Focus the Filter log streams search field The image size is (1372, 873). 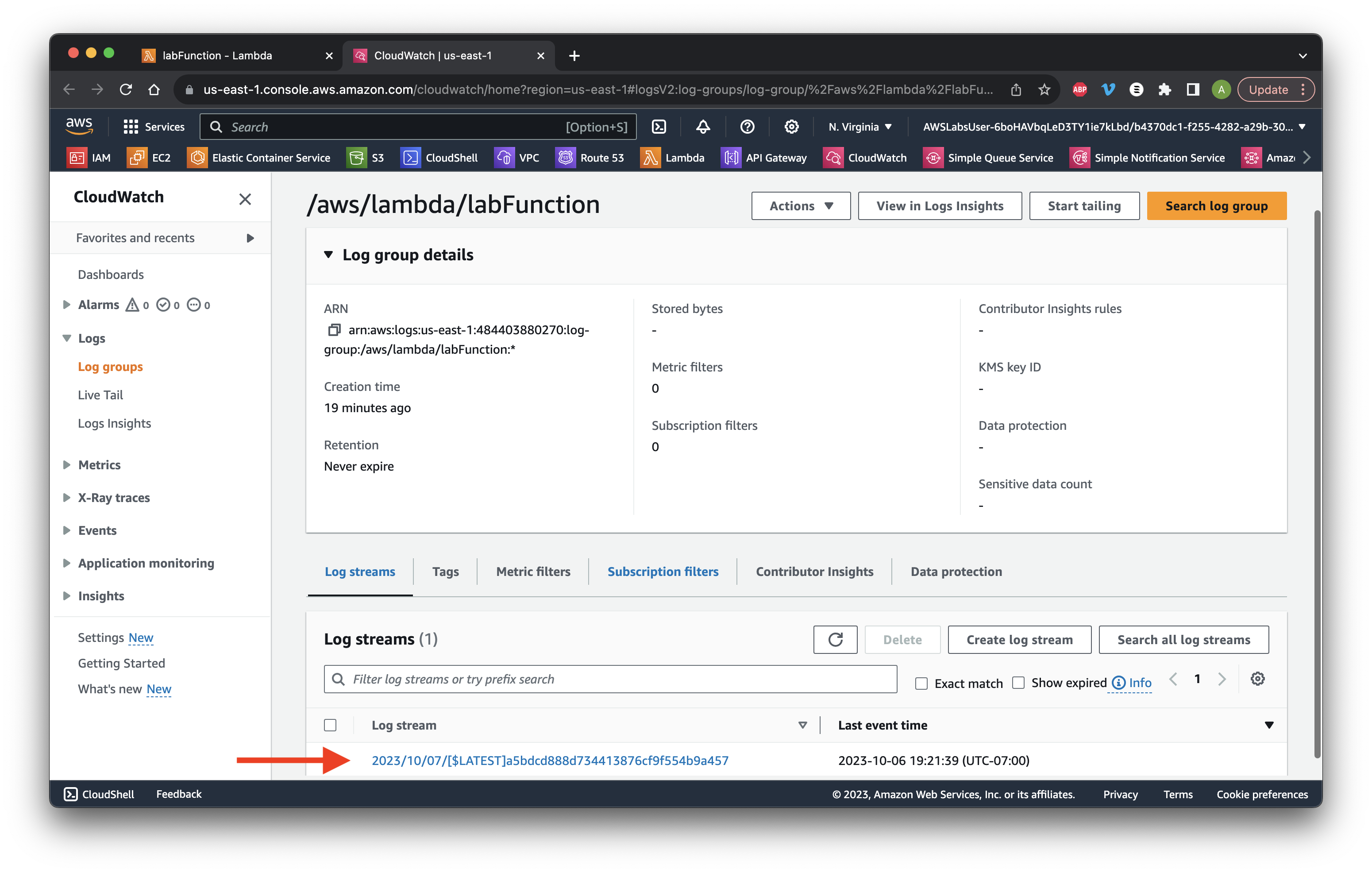610,679
